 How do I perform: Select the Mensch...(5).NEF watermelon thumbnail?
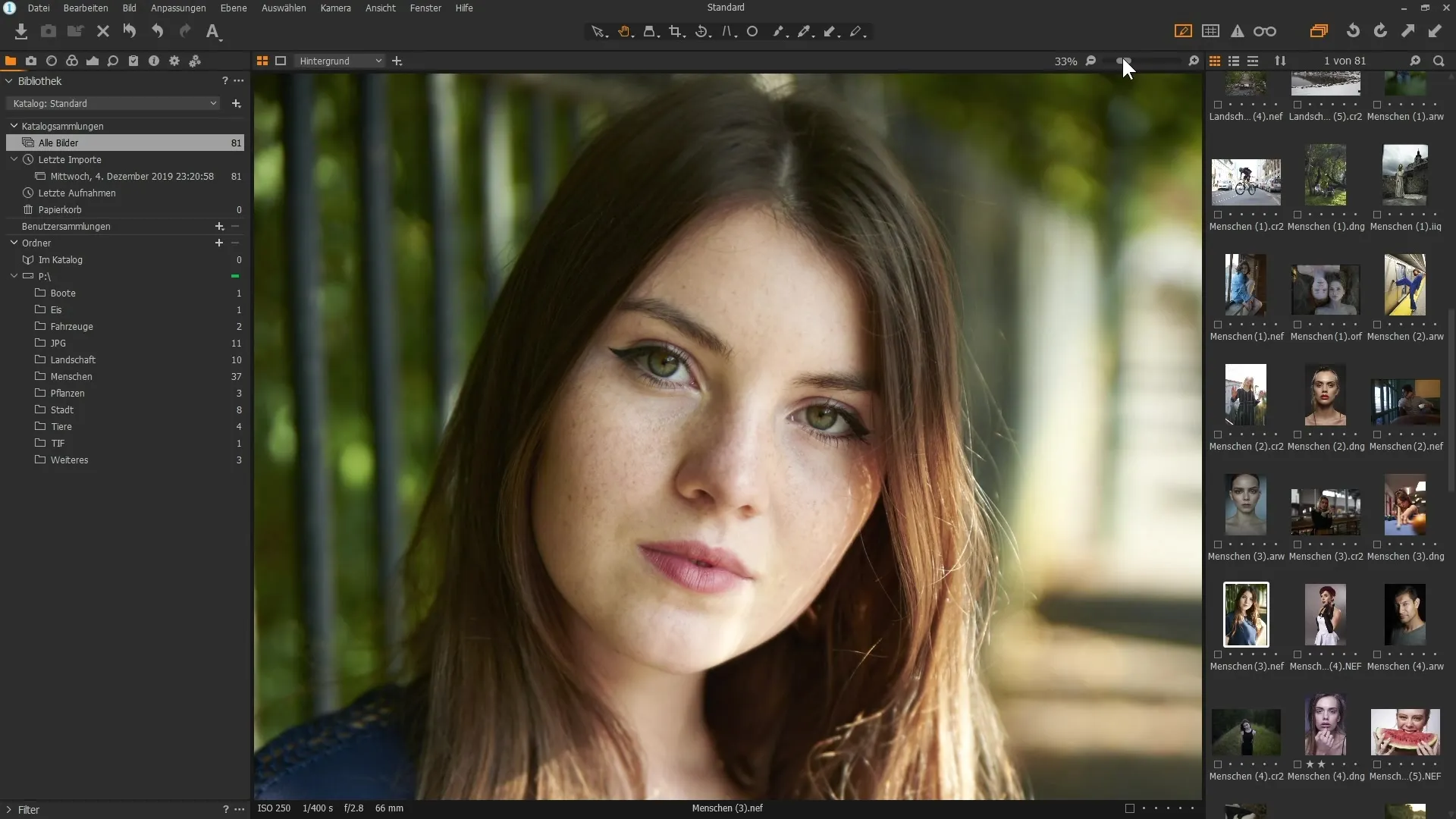[x=1405, y=732]
